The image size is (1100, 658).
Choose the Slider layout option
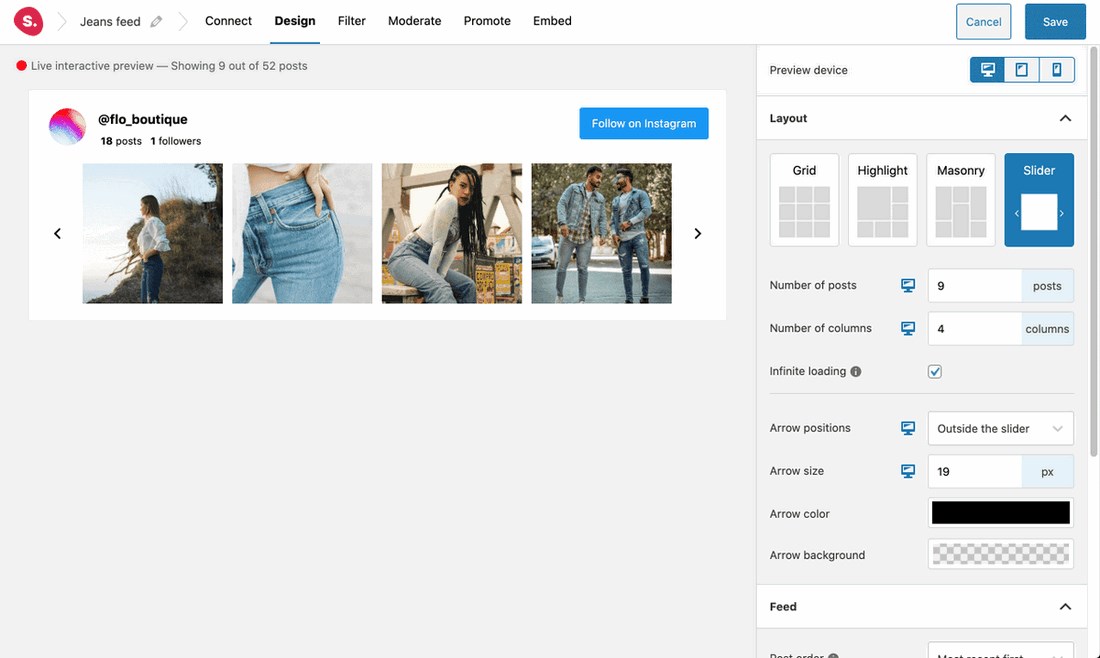[x=1039, y=200]
